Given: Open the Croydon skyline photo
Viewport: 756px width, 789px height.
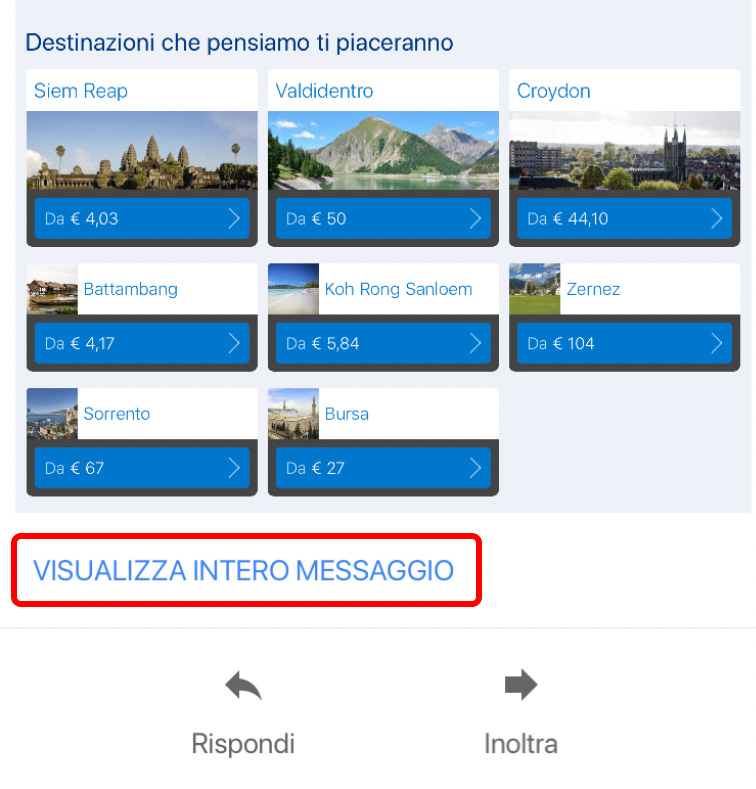Looking at the screenshot, I should pyautogui.click(x=625, y=150).
